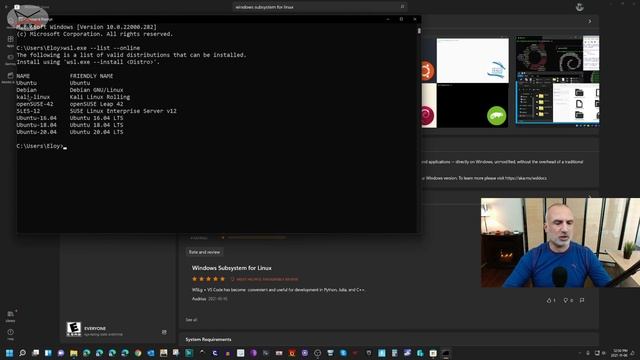Screen dimensions: 640x360
Task: Click the review title Windows Subsystem for Linux
Action: tap(231, 268)
